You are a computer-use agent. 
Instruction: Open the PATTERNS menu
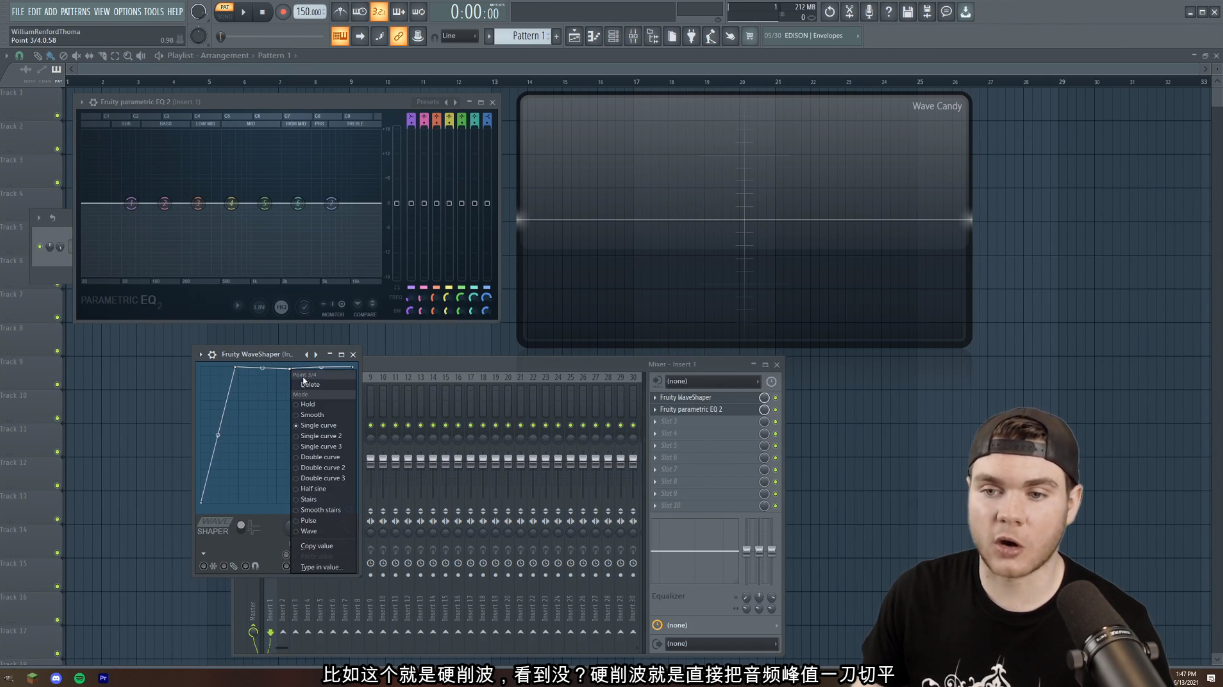click(75, 12)
